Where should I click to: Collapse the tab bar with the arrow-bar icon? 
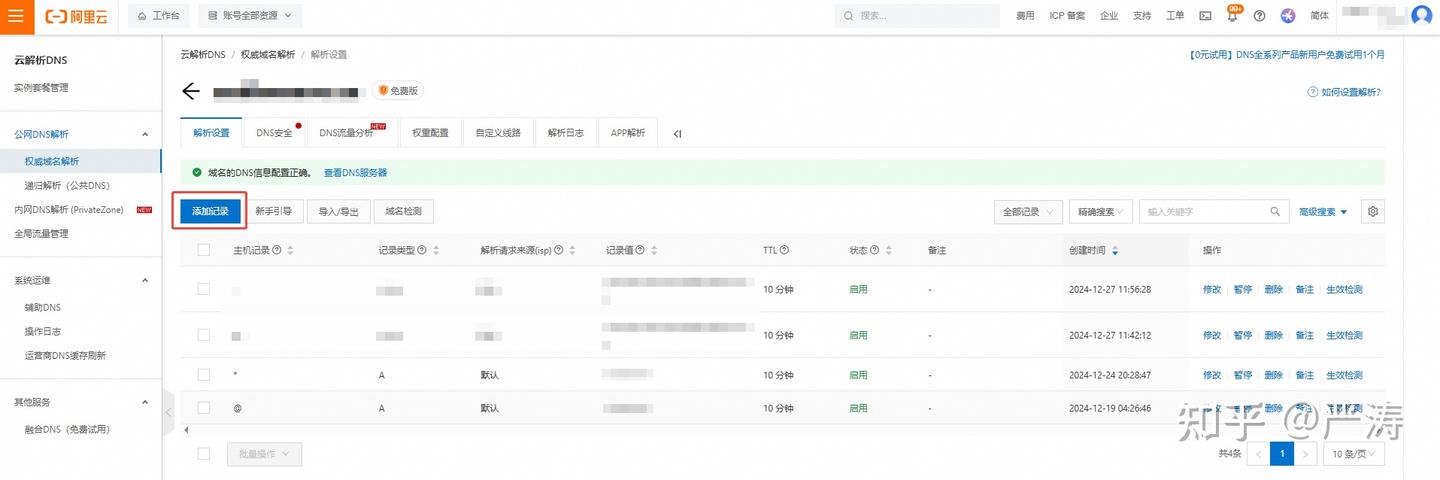pyautogui.click(x=677, y=133)
